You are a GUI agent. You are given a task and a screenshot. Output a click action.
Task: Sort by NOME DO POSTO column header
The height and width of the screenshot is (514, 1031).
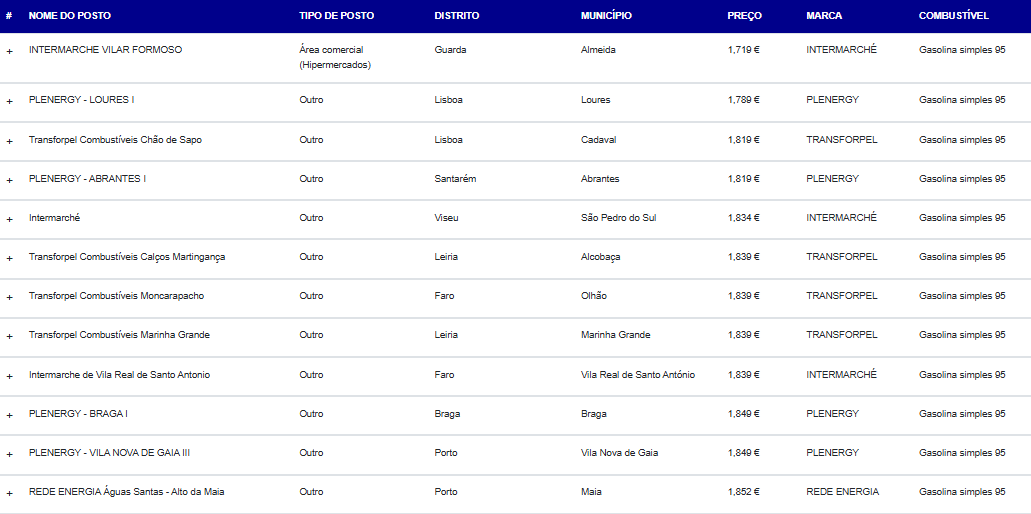[x=70, y=16]
